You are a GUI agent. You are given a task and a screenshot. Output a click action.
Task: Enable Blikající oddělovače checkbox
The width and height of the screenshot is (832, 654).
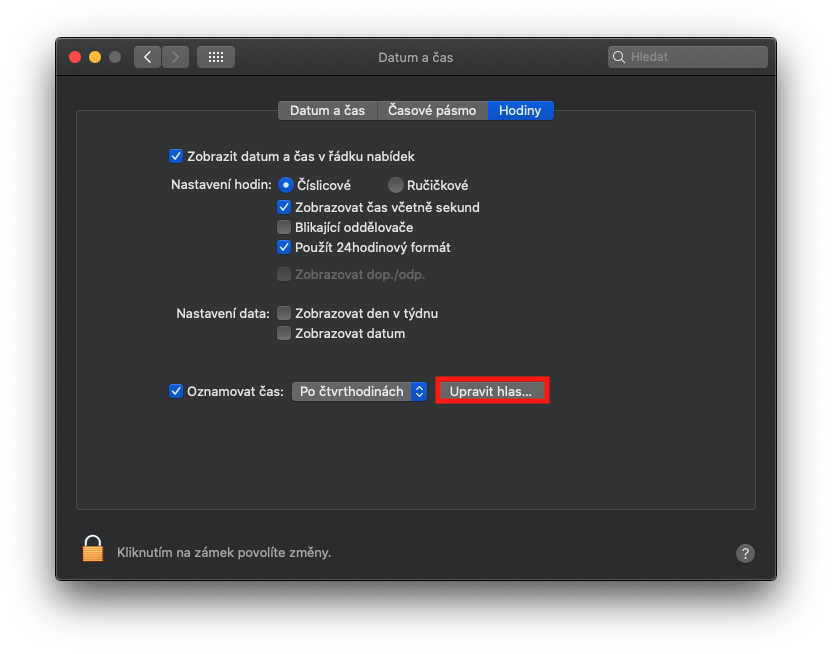(x=284, y=227)
